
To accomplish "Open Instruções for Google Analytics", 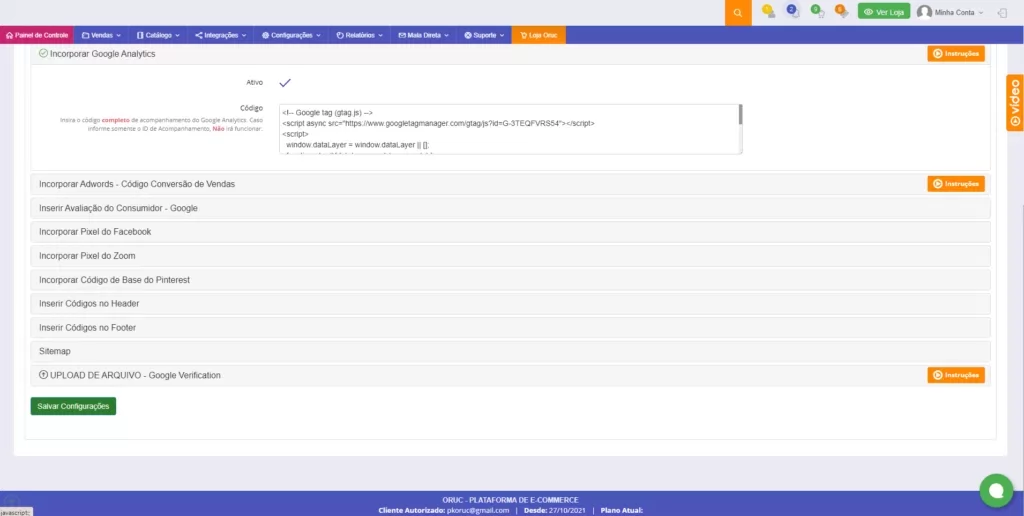I will click(955, 54).
